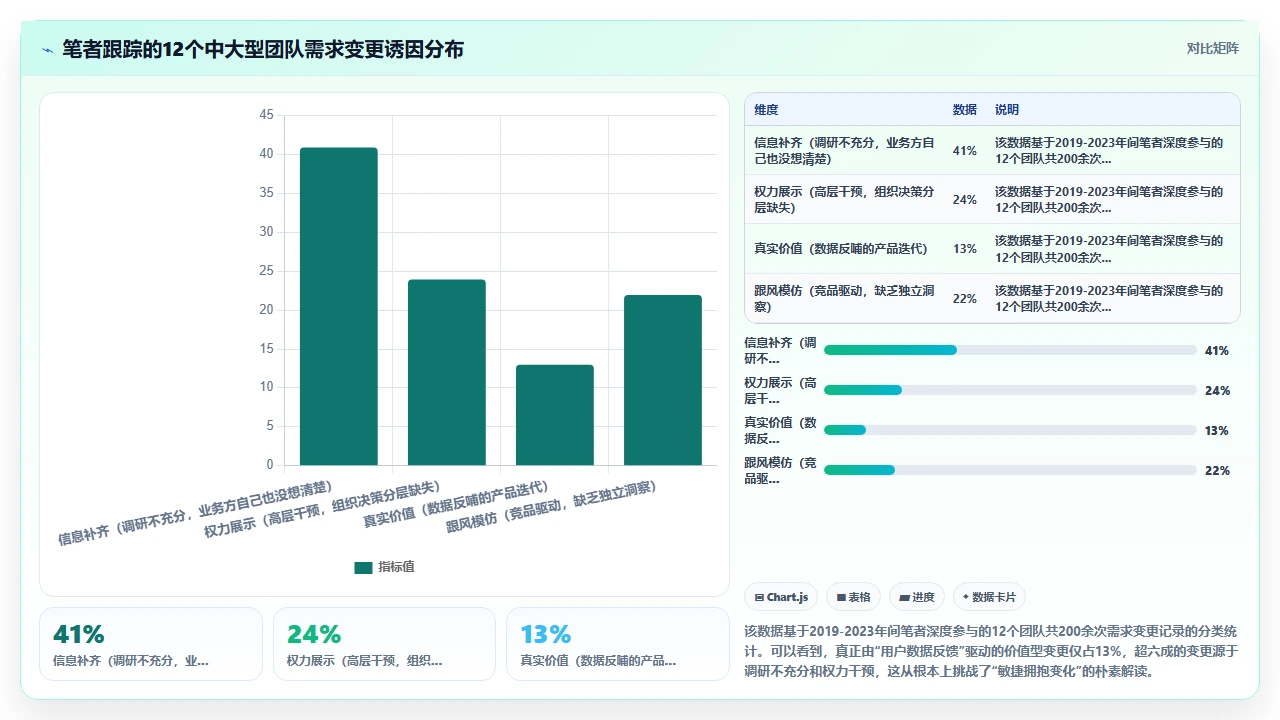The image size is (1280, 720).
Task: Select the 进度 chip
Action: pyautogui.click(x=917, y=597)
